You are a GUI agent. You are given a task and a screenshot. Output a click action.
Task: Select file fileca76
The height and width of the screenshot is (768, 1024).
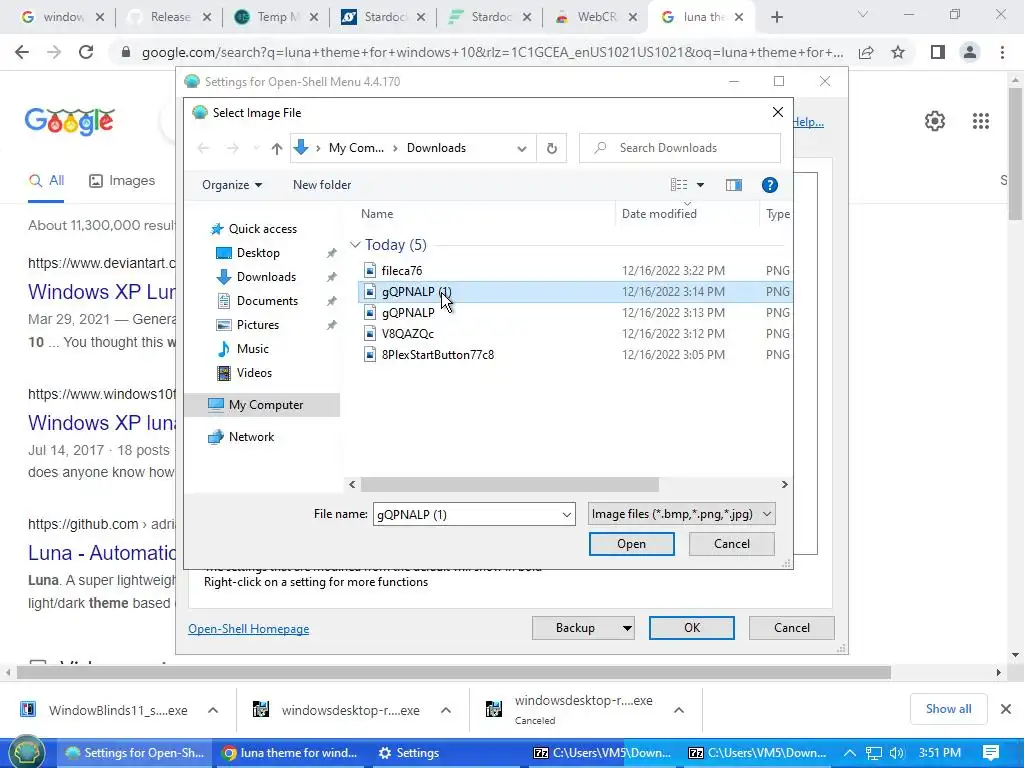click(x=402, y=270)
